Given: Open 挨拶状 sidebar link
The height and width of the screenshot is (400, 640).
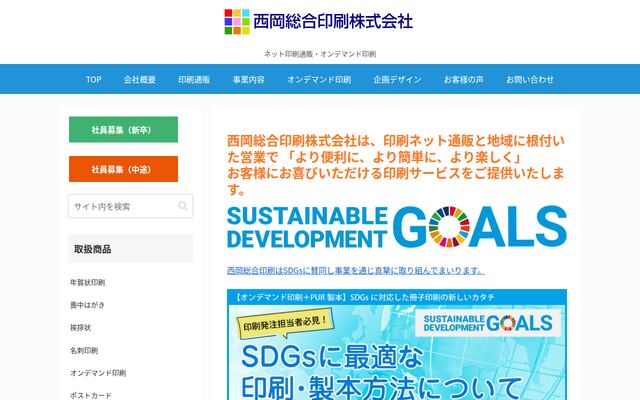Looking at the screenshot, I should (x=80, y=327).
